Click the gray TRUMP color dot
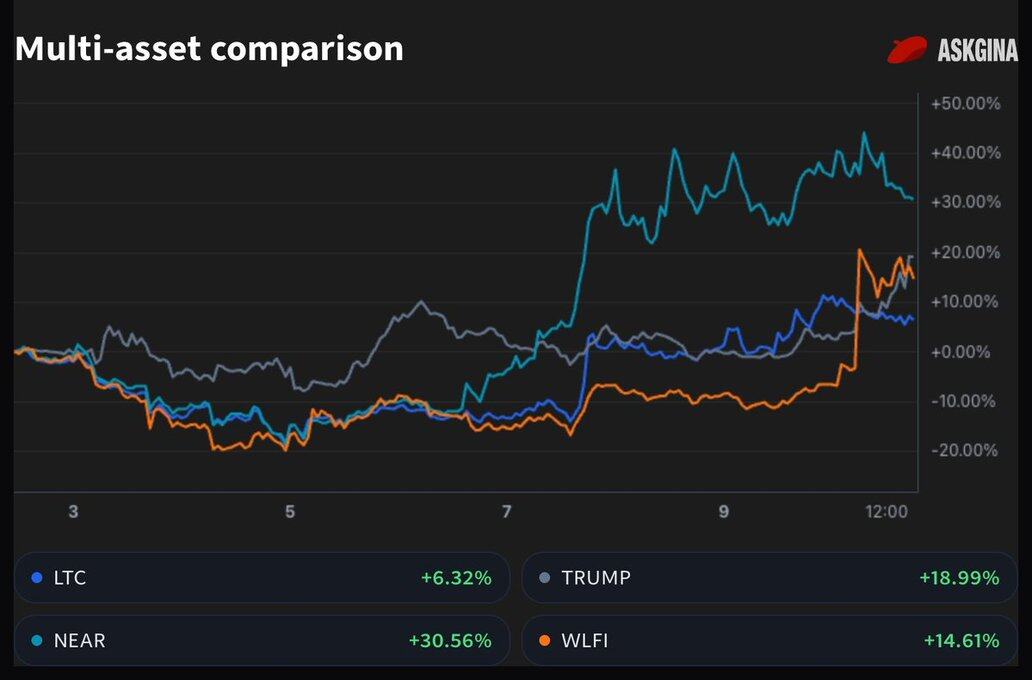Image resolution: width=1032 pixels, height=680 pixels. [x=545, y=577]
